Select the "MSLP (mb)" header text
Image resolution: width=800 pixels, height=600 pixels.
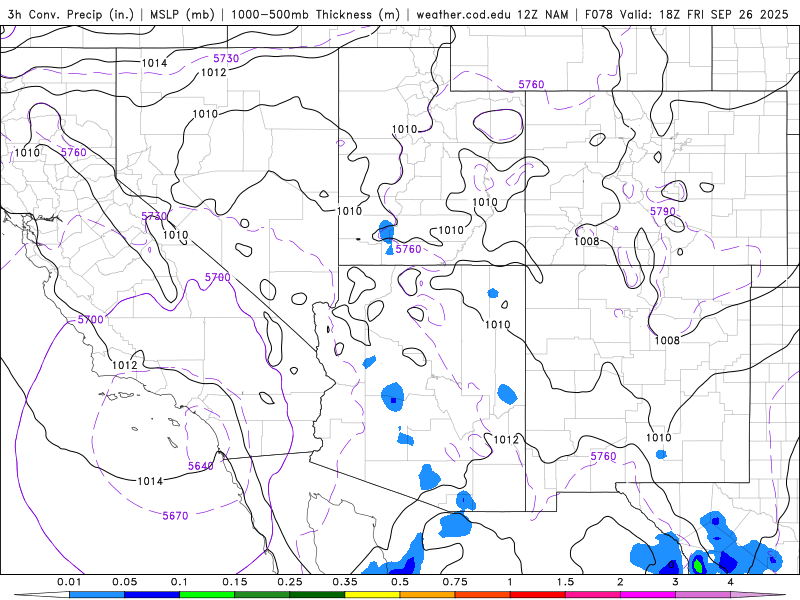coord(182,14)
